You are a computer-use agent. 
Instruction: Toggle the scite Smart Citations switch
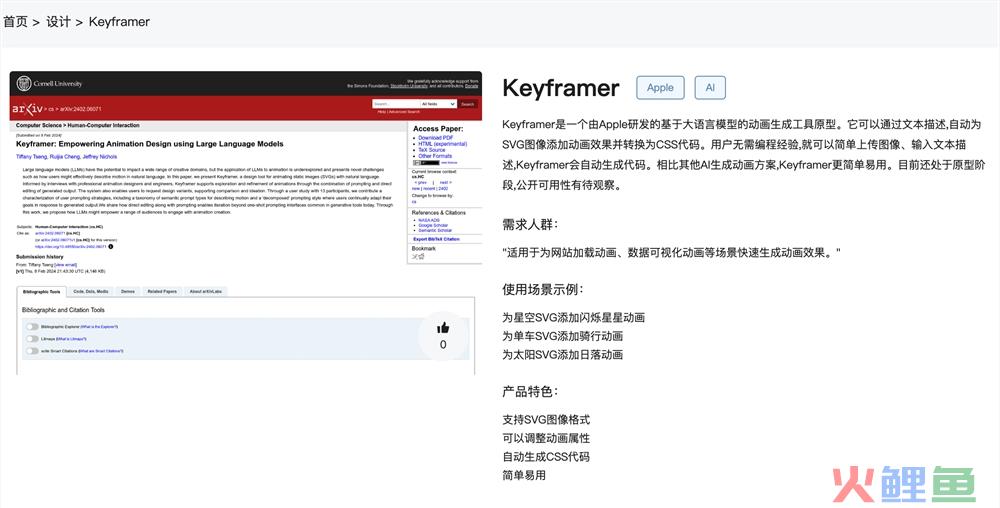click(x=32, y=351)
